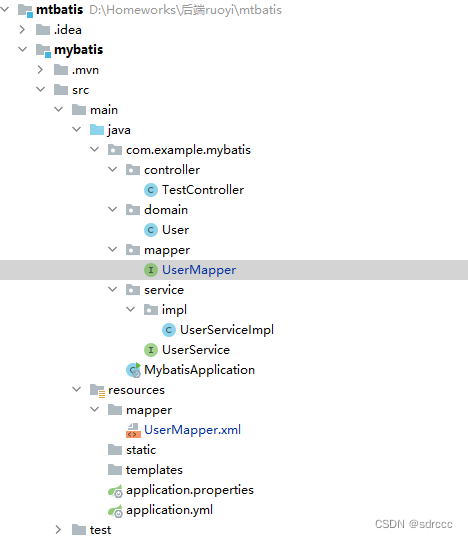
Task: Select the TestController file name
Action: pyautogui.click(x=203, y=190)
